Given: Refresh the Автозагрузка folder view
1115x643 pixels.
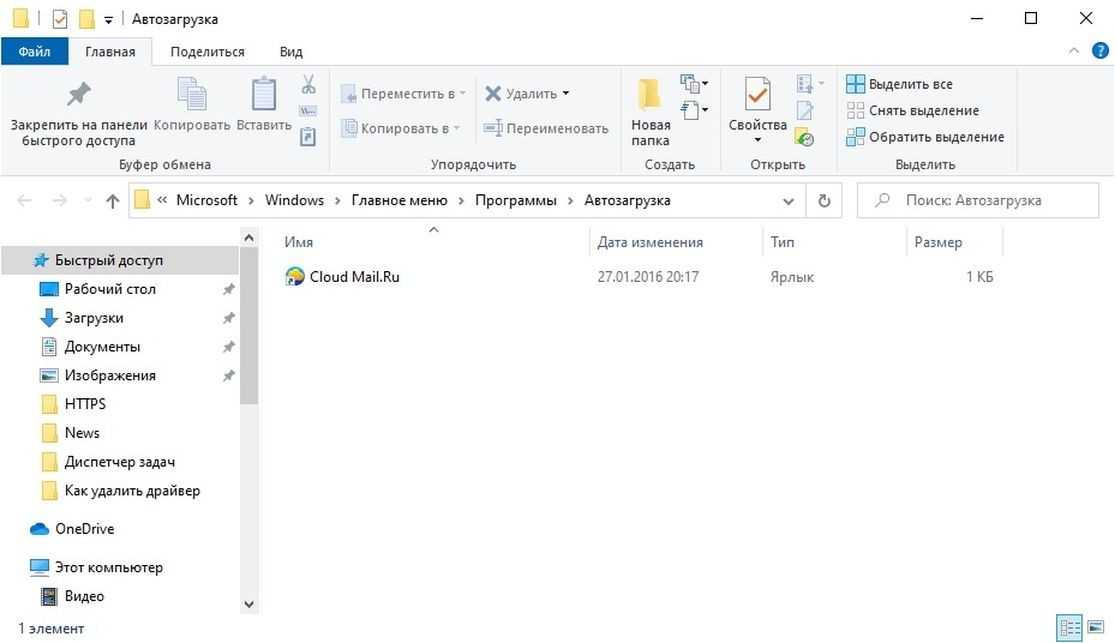Looking at the screenshot, I should tap(824, 200).
